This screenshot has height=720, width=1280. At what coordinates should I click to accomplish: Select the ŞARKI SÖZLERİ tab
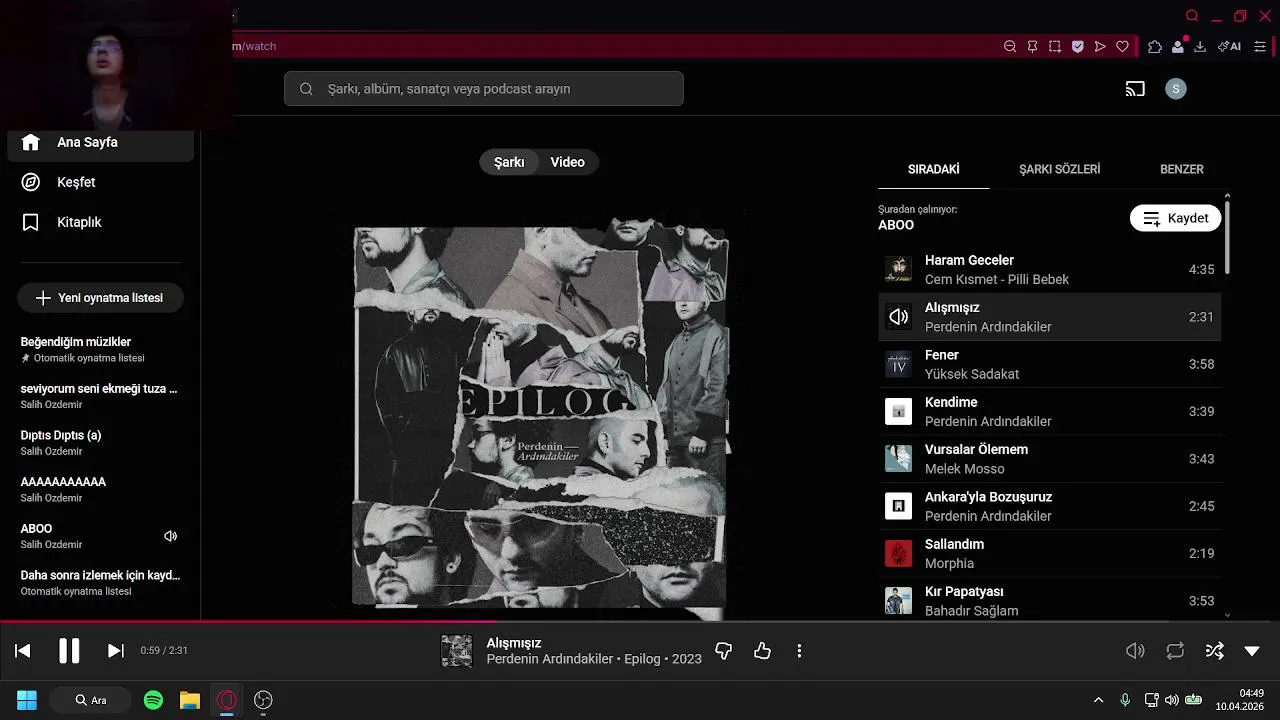pyautogui.click(x=1059, y=169)
